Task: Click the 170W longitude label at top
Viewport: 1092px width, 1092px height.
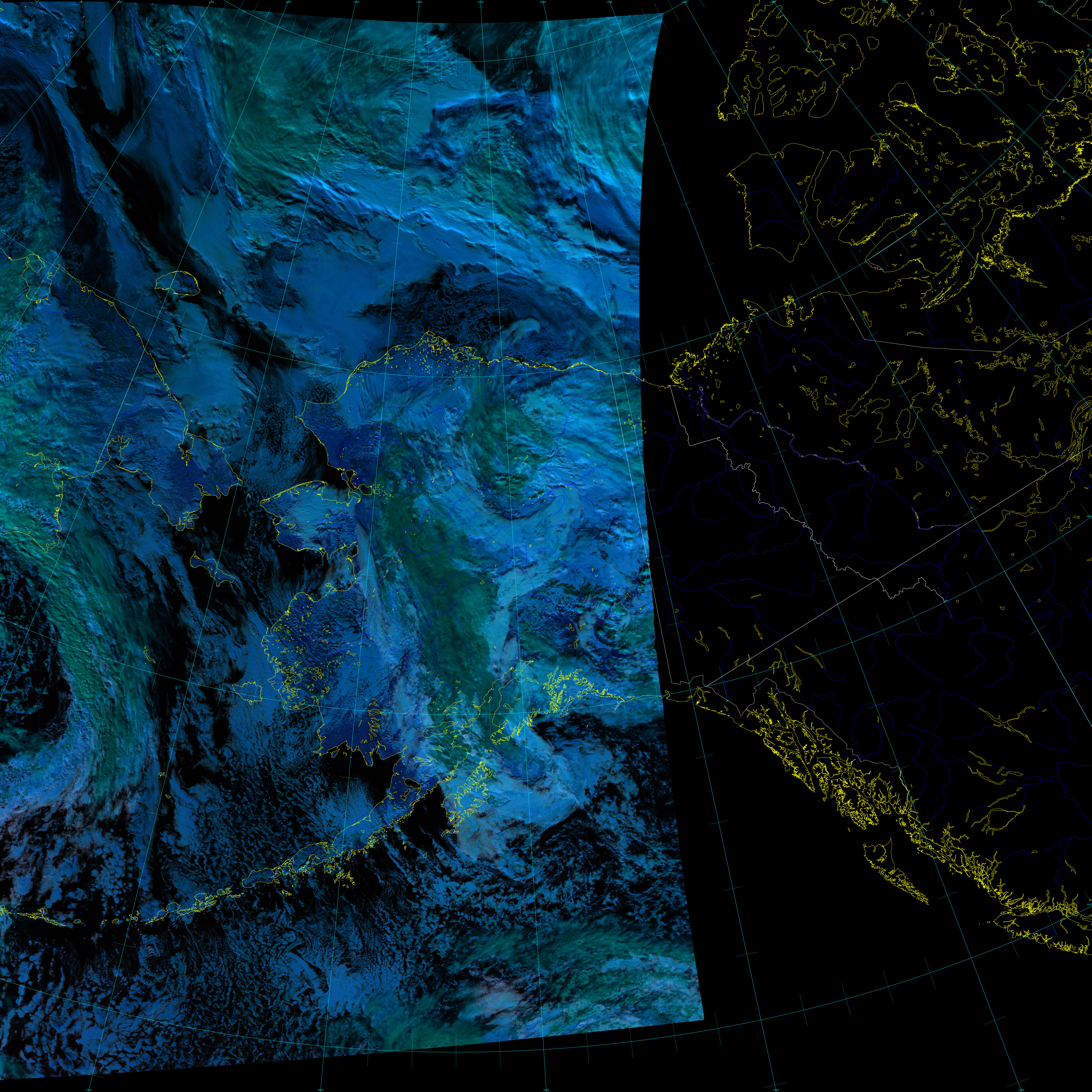Action: tap(356, 2)
